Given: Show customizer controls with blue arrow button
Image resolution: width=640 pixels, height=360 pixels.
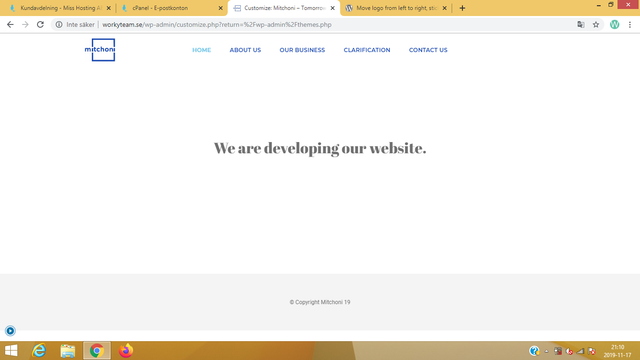Looking at the screenshot, I should coord(10,331).
